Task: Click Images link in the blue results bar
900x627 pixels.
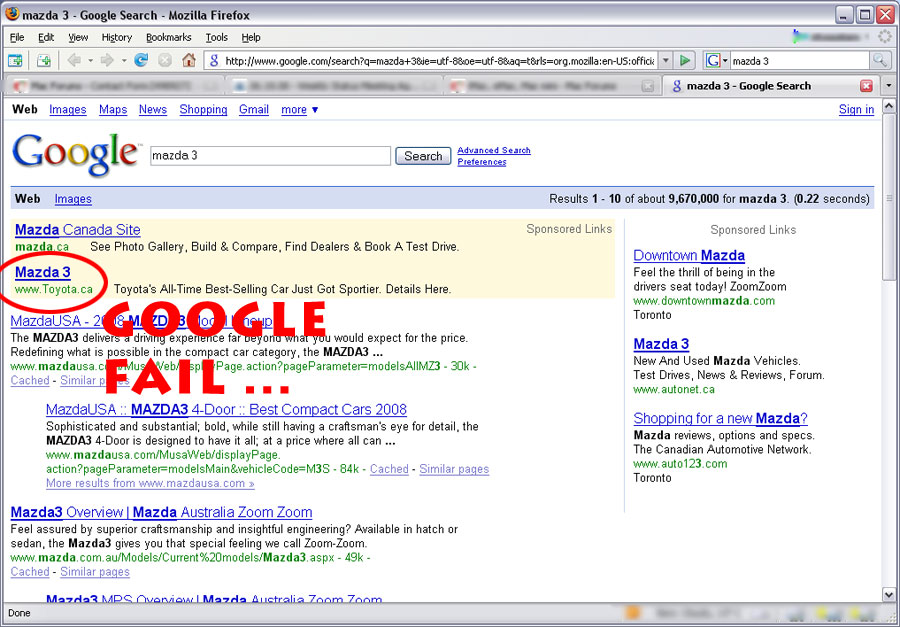Action: point(73,199)
